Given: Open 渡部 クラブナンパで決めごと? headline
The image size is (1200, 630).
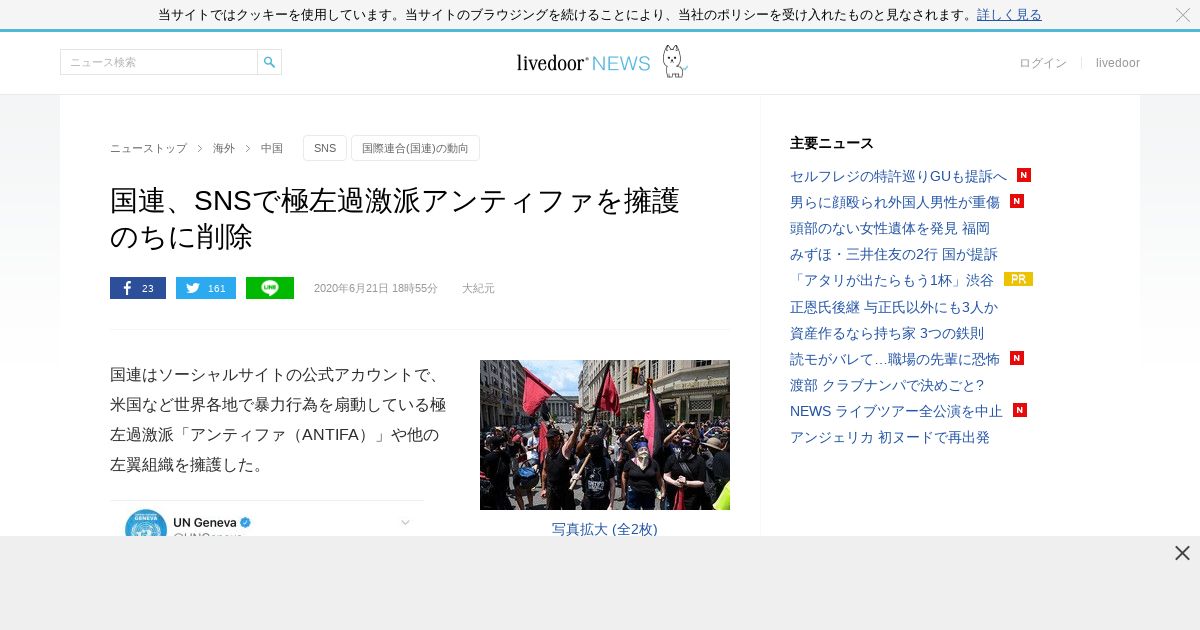Looking at the screenshot, I should (888, 384).
